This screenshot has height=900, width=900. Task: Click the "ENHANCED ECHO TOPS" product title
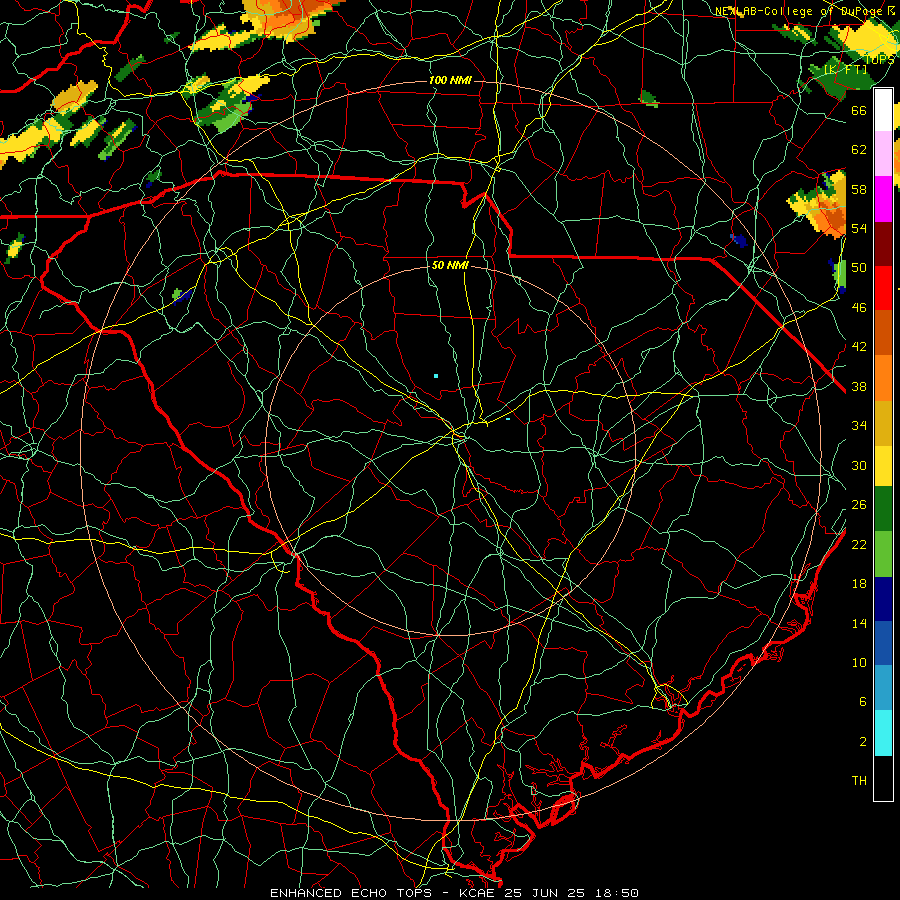coord(351,893)
